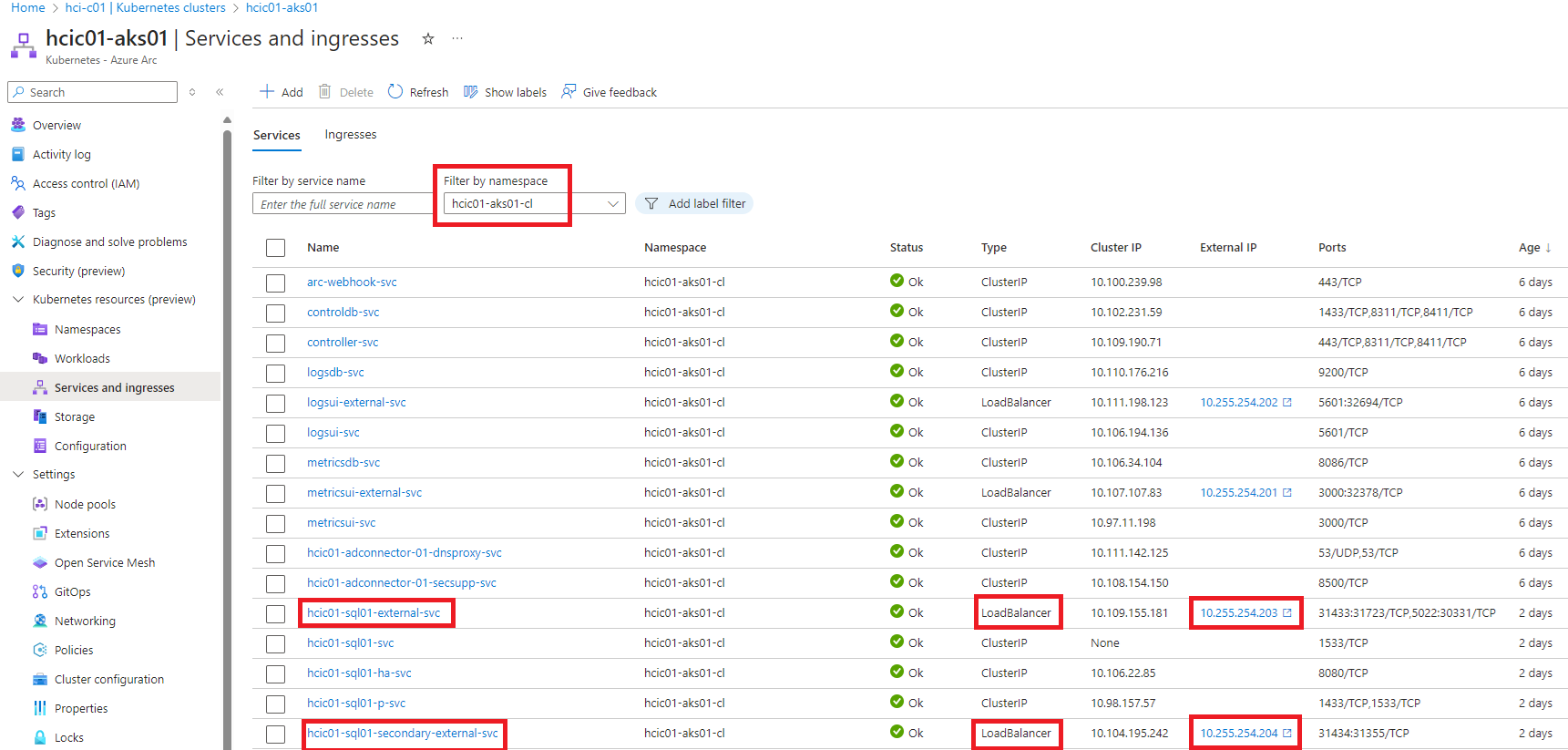Viewport: 1568px width, 750px height.
Task: Open the hcic01-sql01-secondary-external-svc service link
Action: (x=402, y=734)
